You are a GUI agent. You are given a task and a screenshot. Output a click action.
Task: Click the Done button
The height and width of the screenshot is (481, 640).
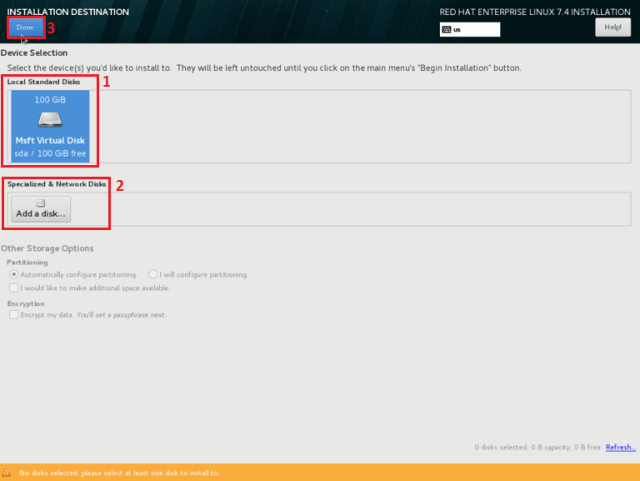click(25, 27)
